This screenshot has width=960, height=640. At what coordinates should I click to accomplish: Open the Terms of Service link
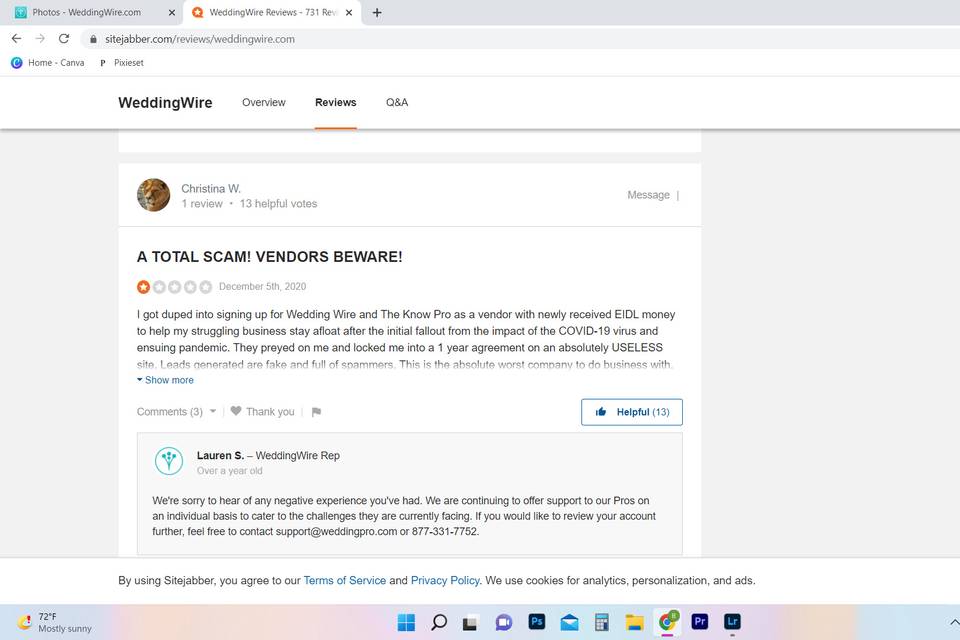coord(345,581)
